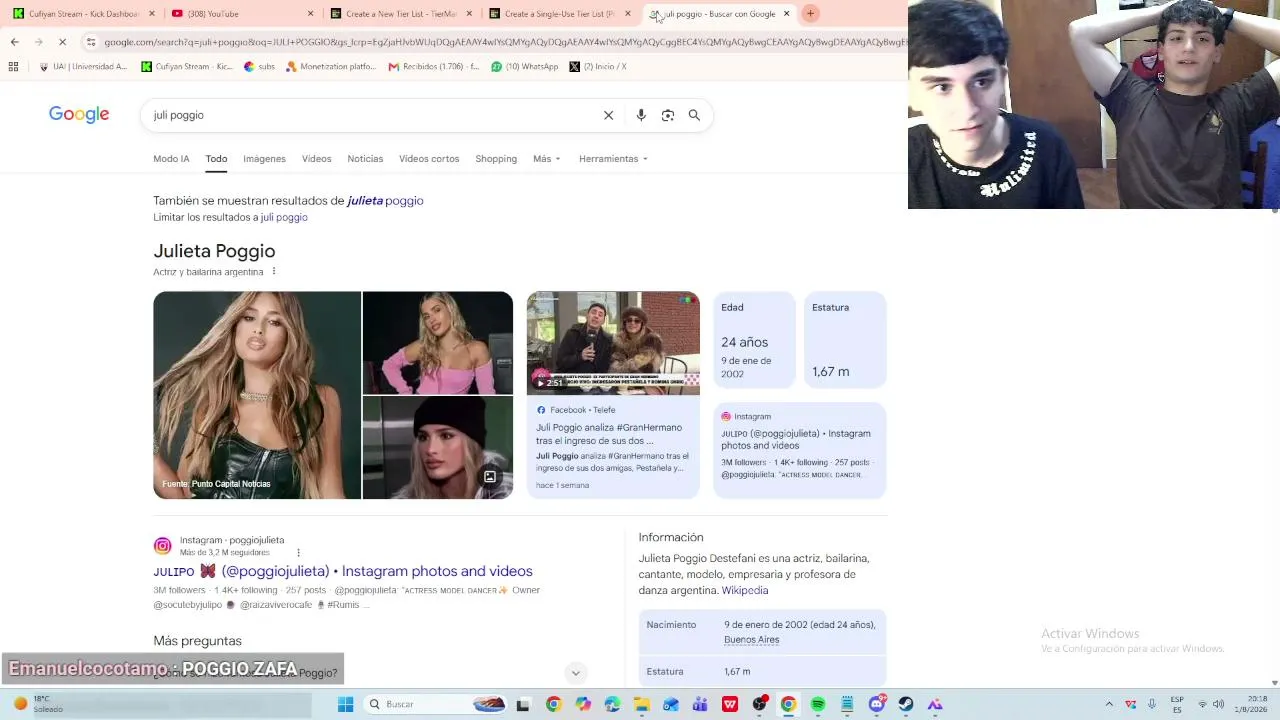Open the Wikipedia link in Información
1280x720 pixels.
click(x=745, y=591)
